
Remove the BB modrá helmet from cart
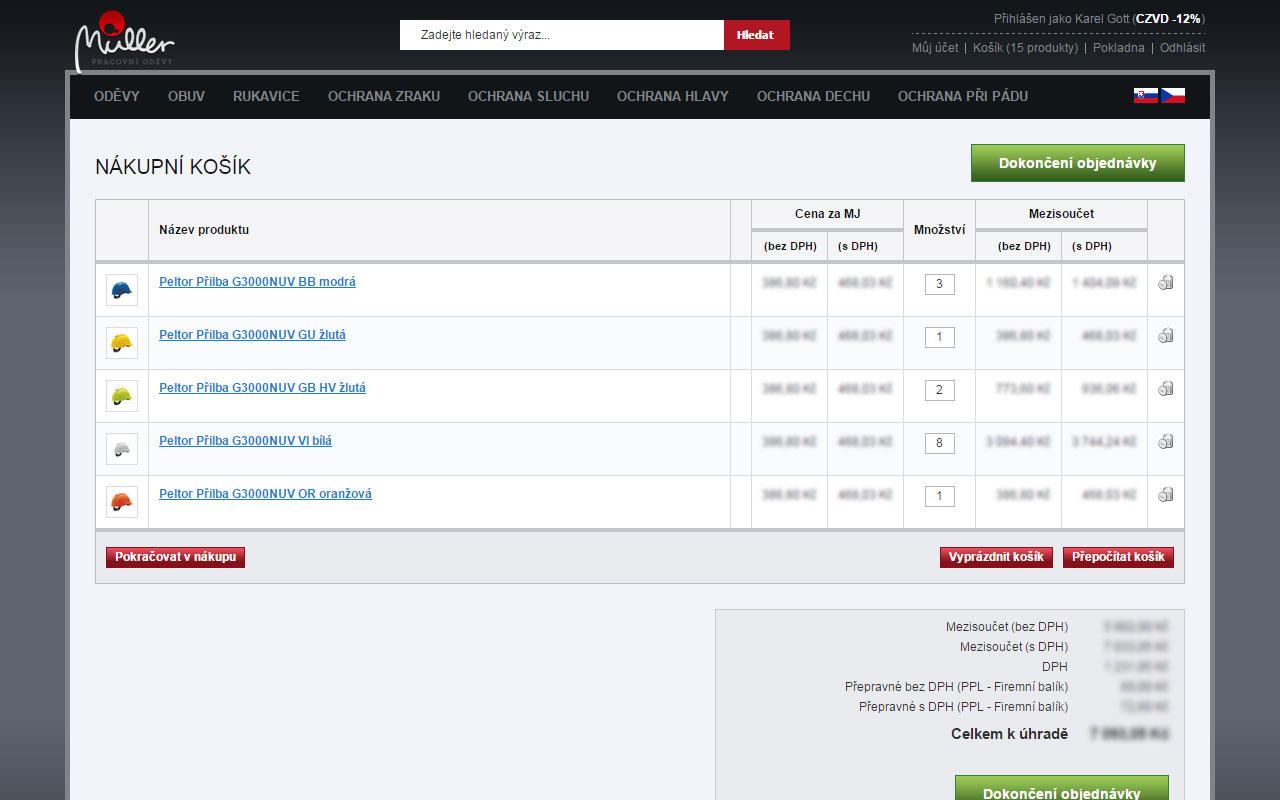tap(1166, 283)
